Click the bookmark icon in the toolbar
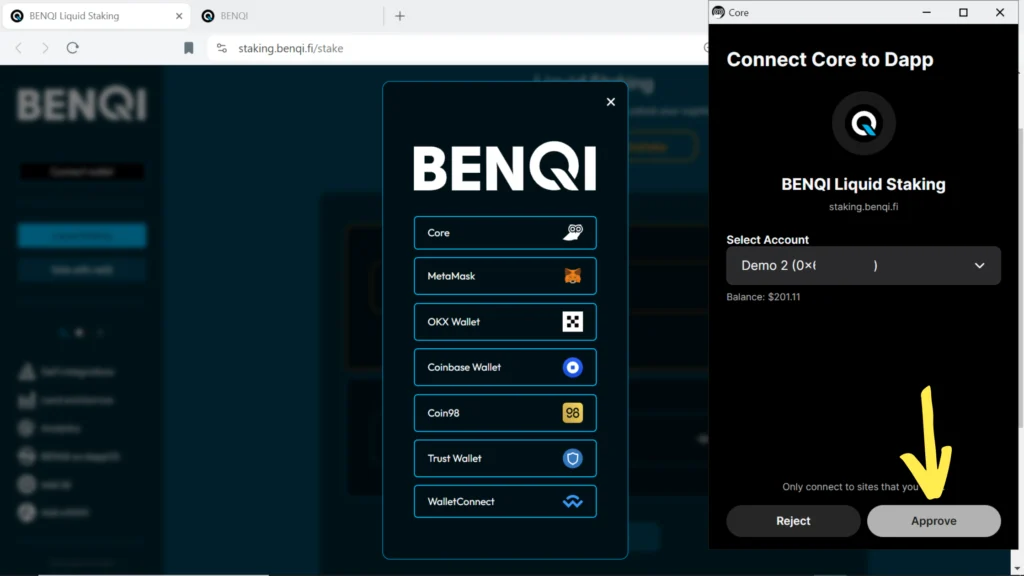The width and height of the screenshot is (1024, 576). pos(189,48)
